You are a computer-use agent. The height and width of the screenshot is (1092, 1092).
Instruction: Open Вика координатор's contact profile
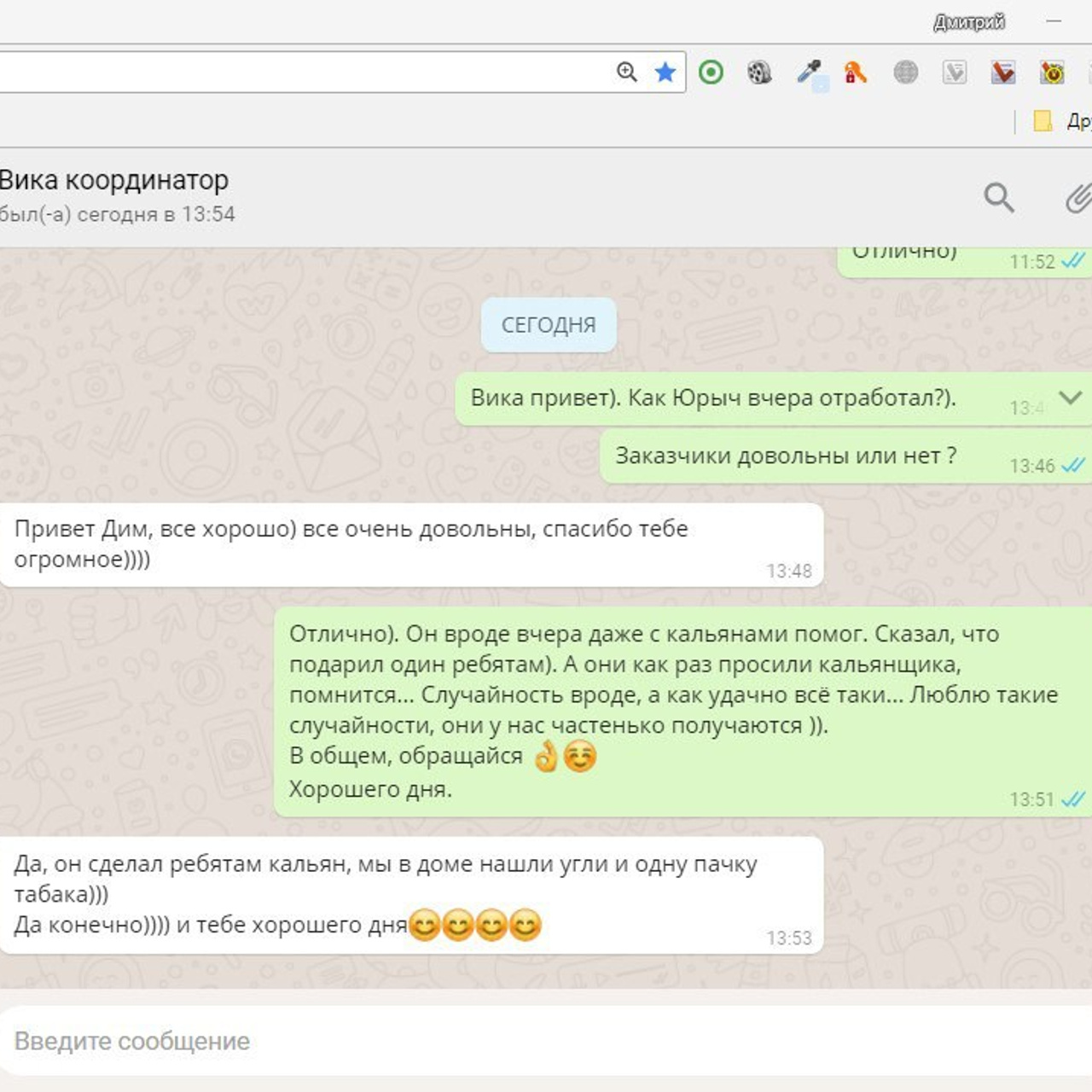(x=113, y=180)
